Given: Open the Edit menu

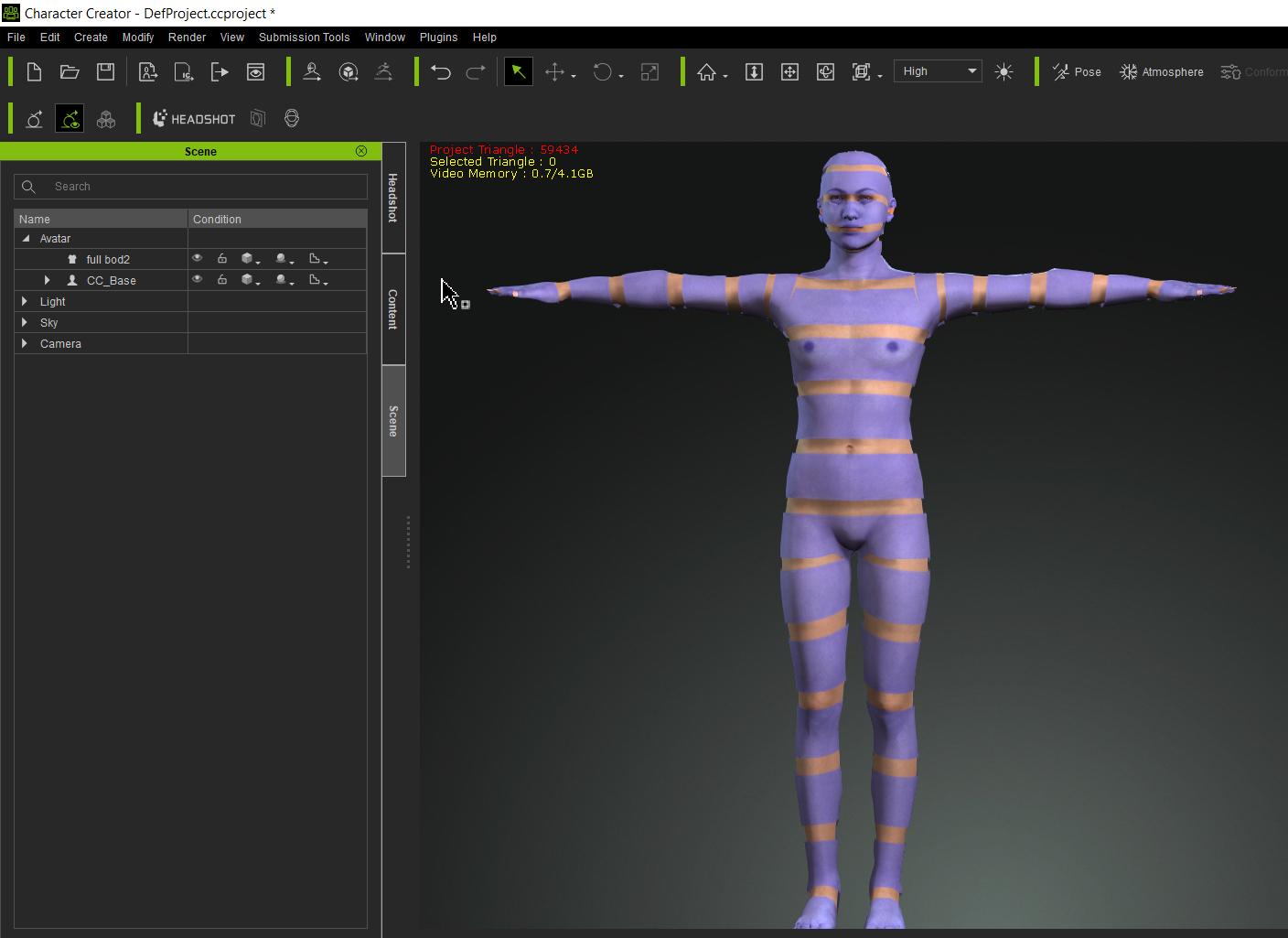Looking at the screenshot, I should tap(50, 38).
